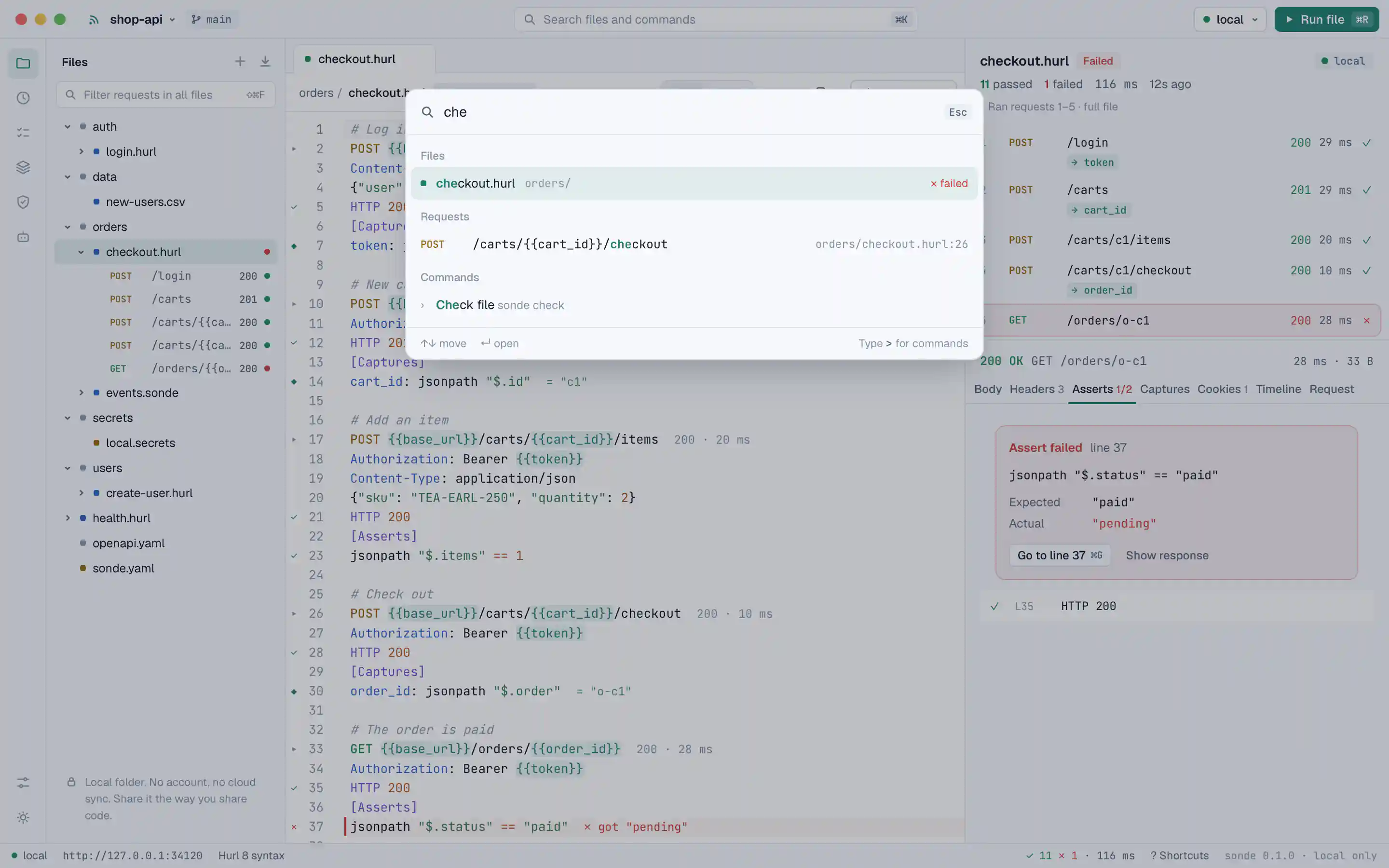Click the import download icon in Files

click(265, 61)
